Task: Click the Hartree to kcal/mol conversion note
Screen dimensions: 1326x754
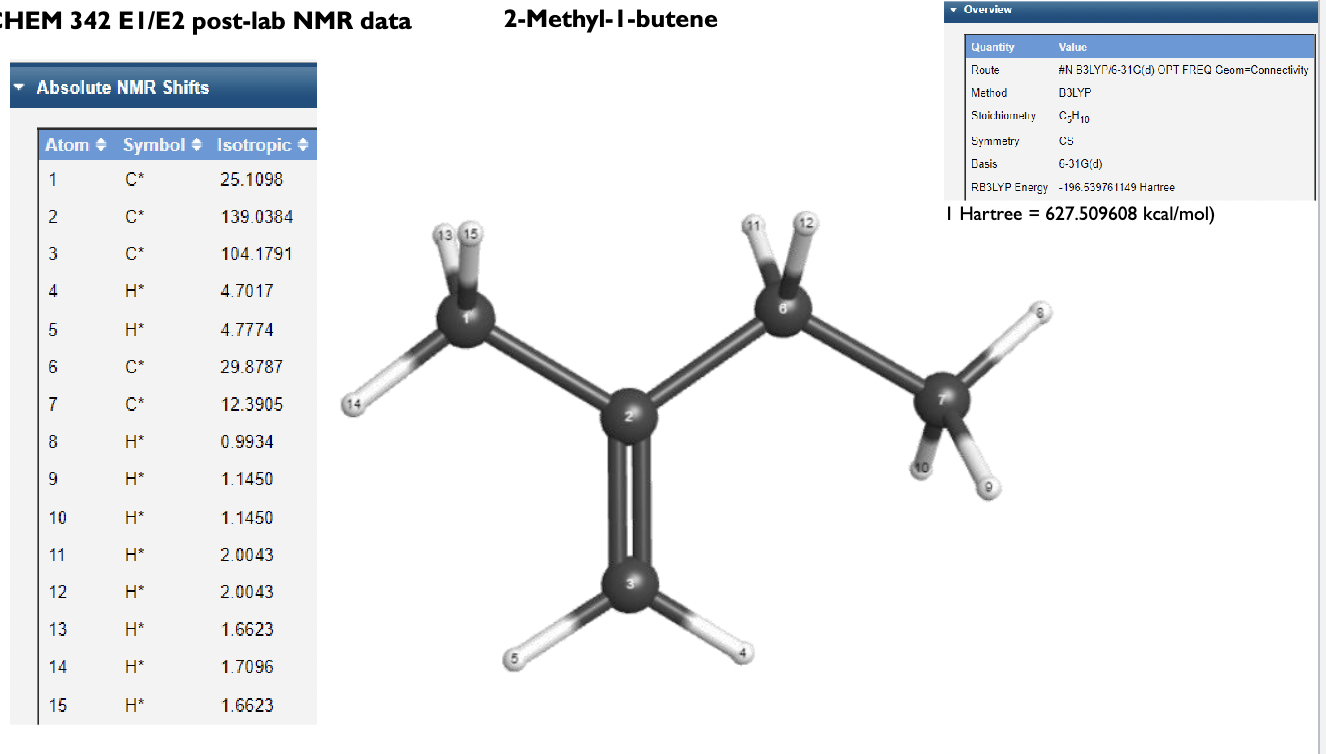Action: click(1080, 214)
